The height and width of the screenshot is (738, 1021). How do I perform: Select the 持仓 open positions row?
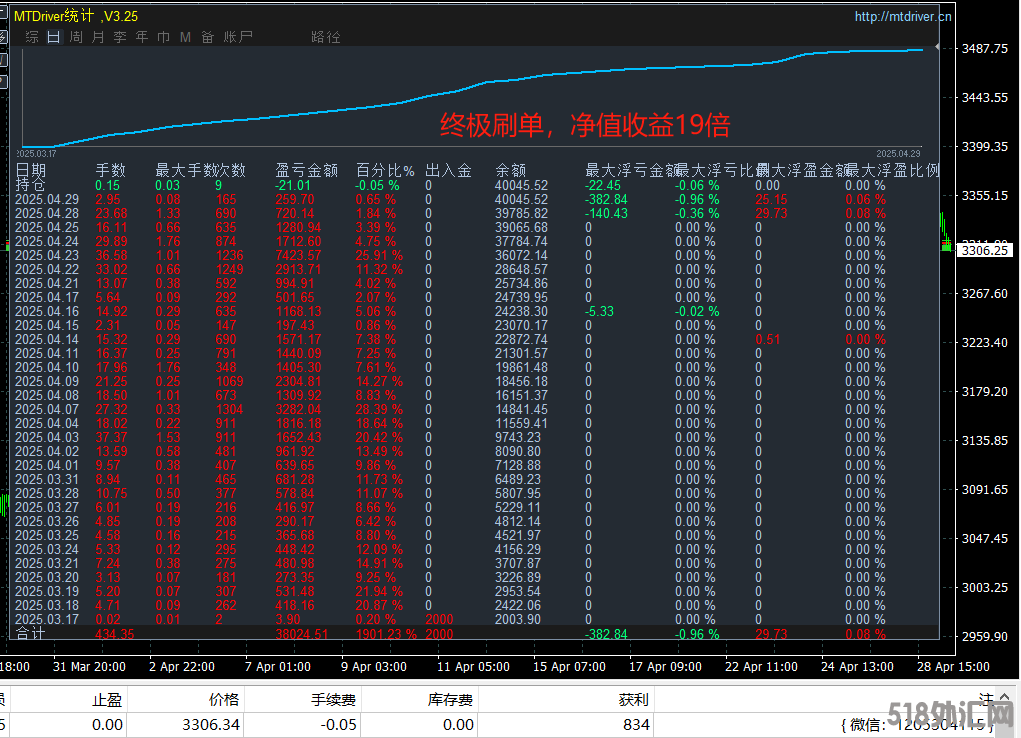475,185
